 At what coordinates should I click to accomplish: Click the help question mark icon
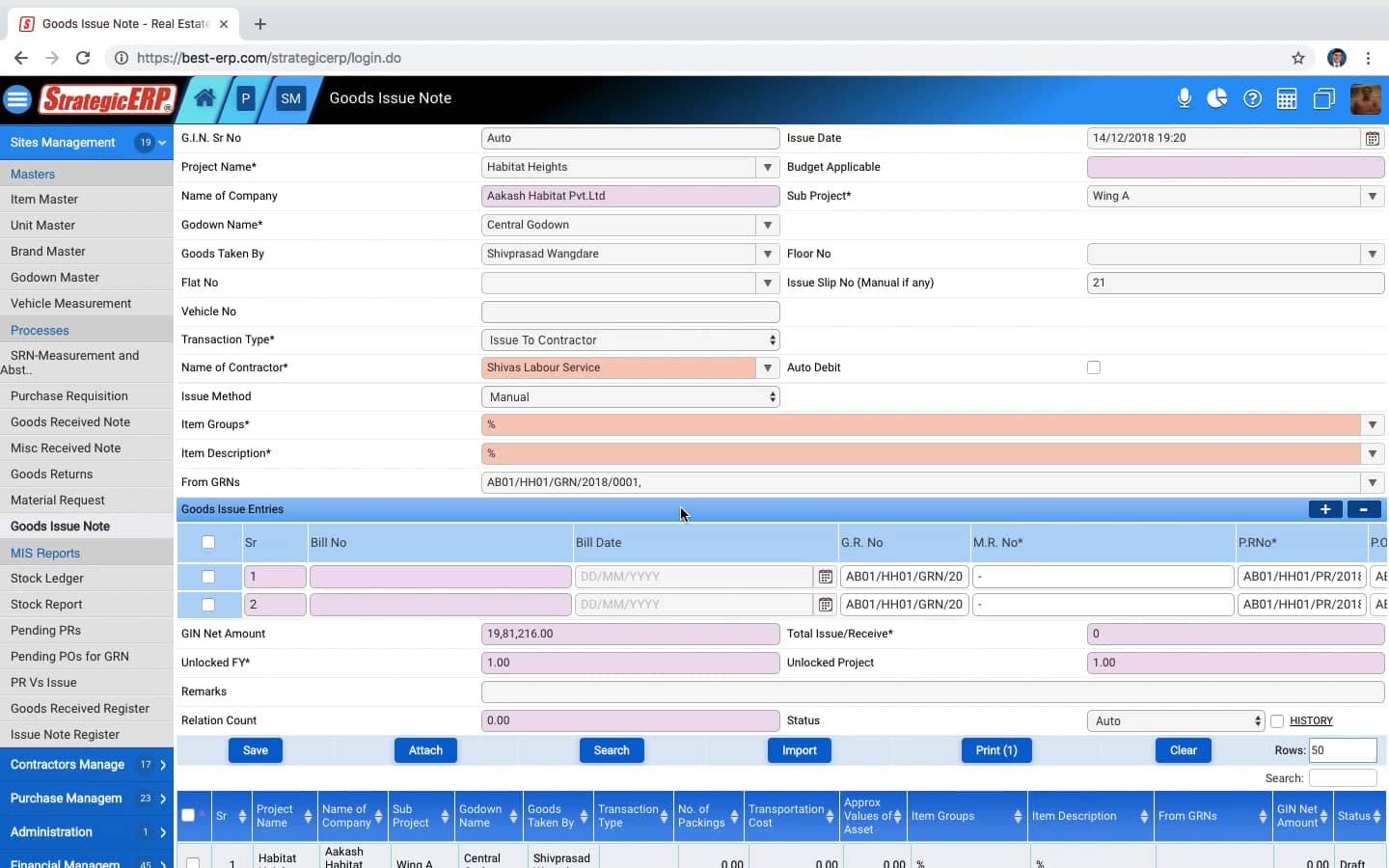[x=1252, y=98]
